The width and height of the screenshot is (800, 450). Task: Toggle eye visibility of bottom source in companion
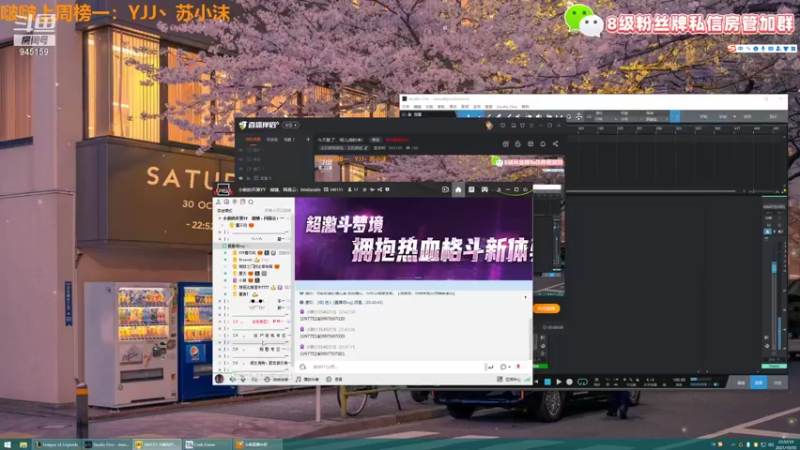(241, 178)
